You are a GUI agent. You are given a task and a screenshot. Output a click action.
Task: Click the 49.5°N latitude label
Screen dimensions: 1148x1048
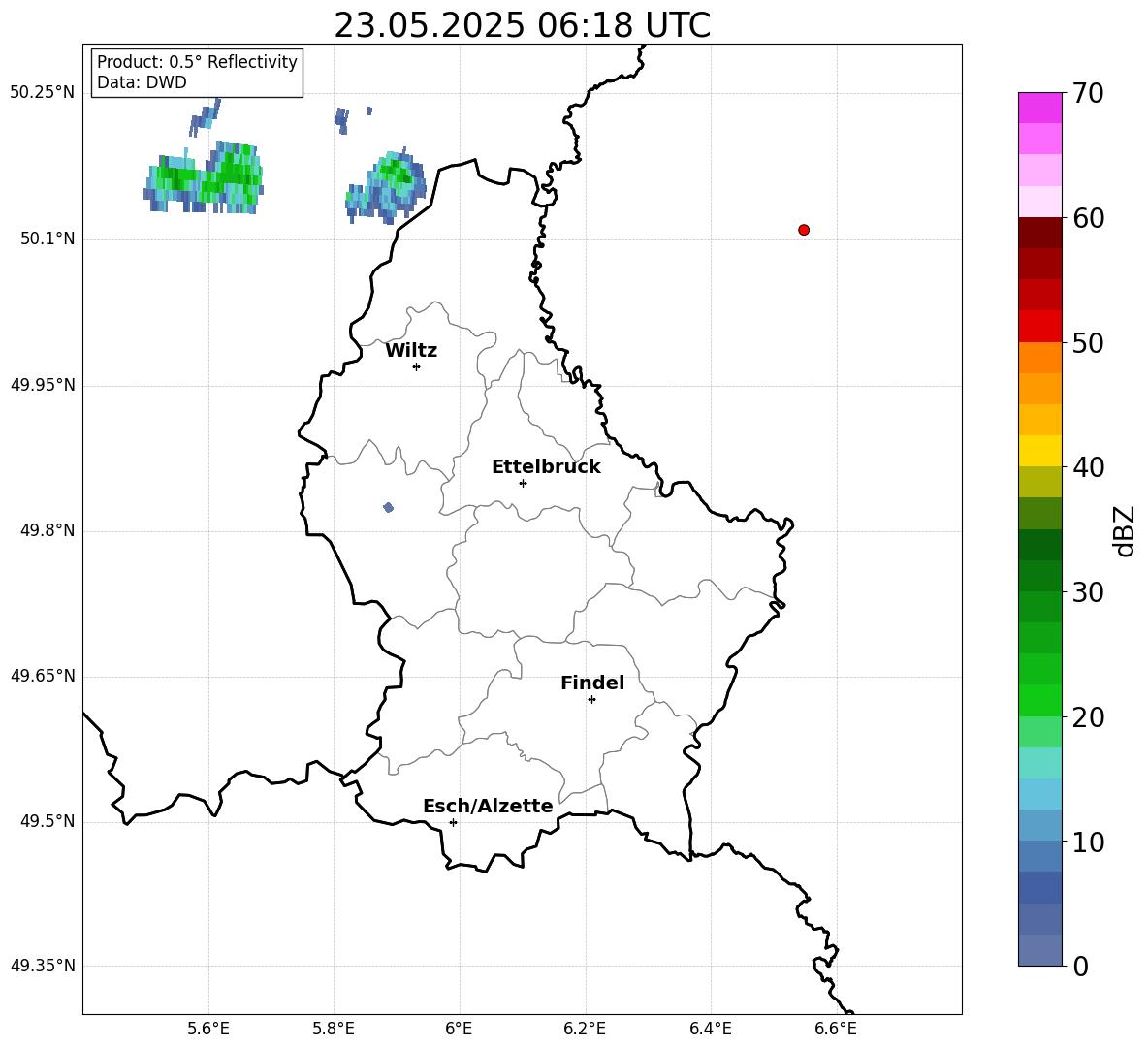coord(48,822)
